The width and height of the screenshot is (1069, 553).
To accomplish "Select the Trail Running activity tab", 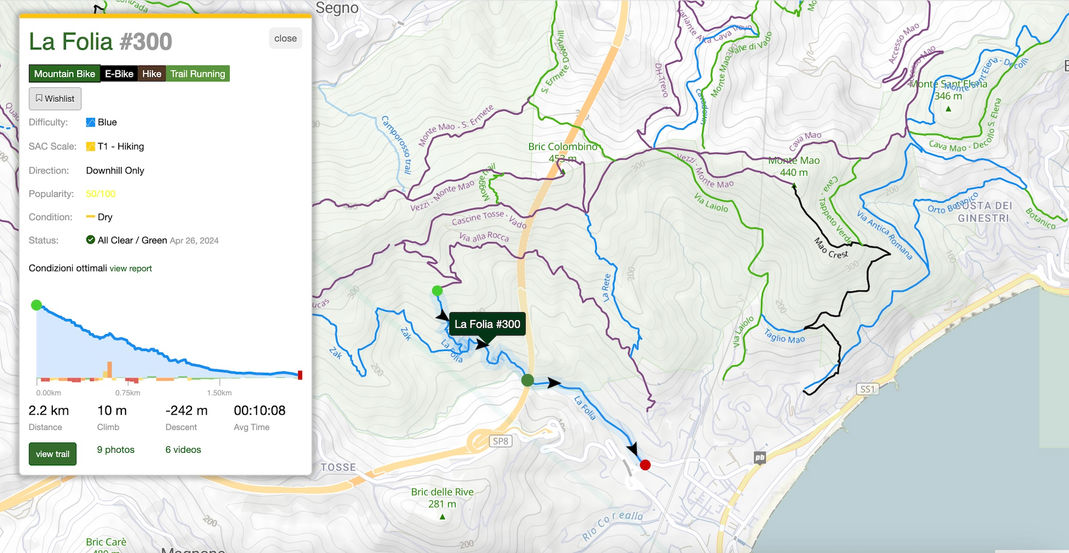I will (x=198, y=74).
